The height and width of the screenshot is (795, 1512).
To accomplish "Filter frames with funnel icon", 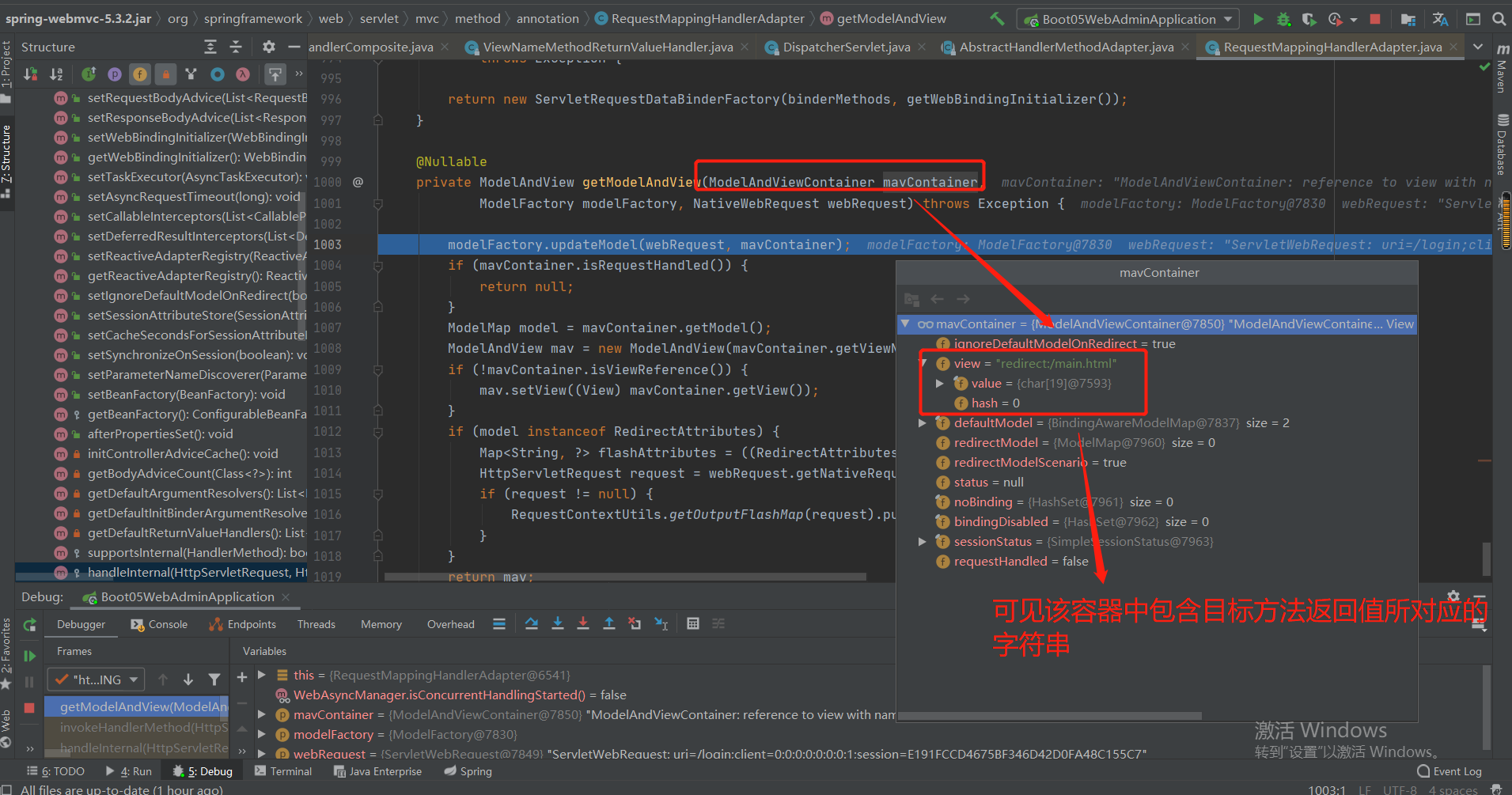I will [214, 679].
